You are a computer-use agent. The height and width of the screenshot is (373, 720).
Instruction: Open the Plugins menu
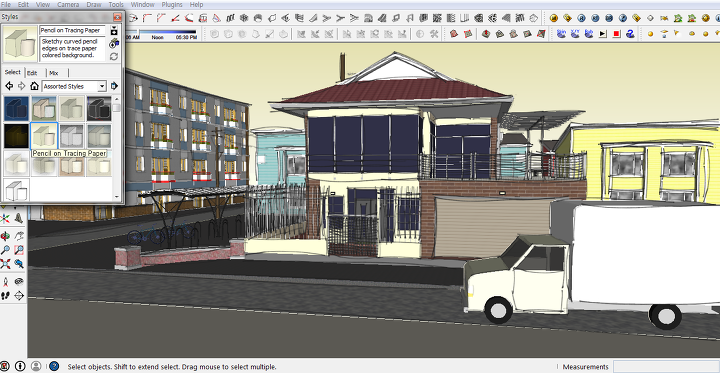(x=172, y=5)
